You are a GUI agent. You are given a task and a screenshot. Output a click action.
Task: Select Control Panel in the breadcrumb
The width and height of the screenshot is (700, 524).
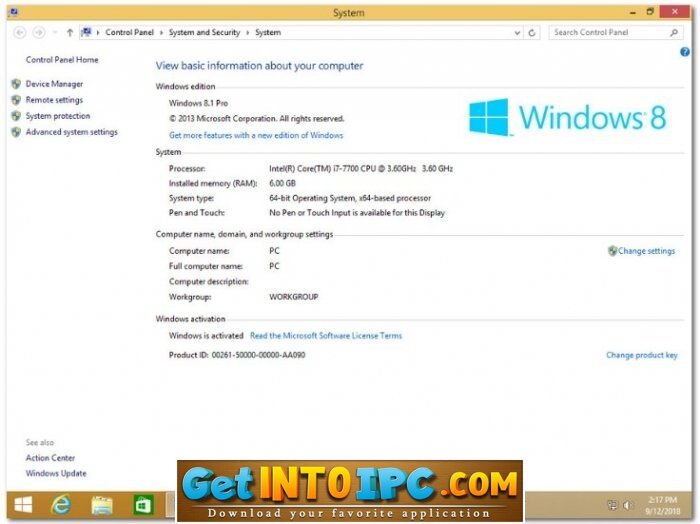[129, 33]
